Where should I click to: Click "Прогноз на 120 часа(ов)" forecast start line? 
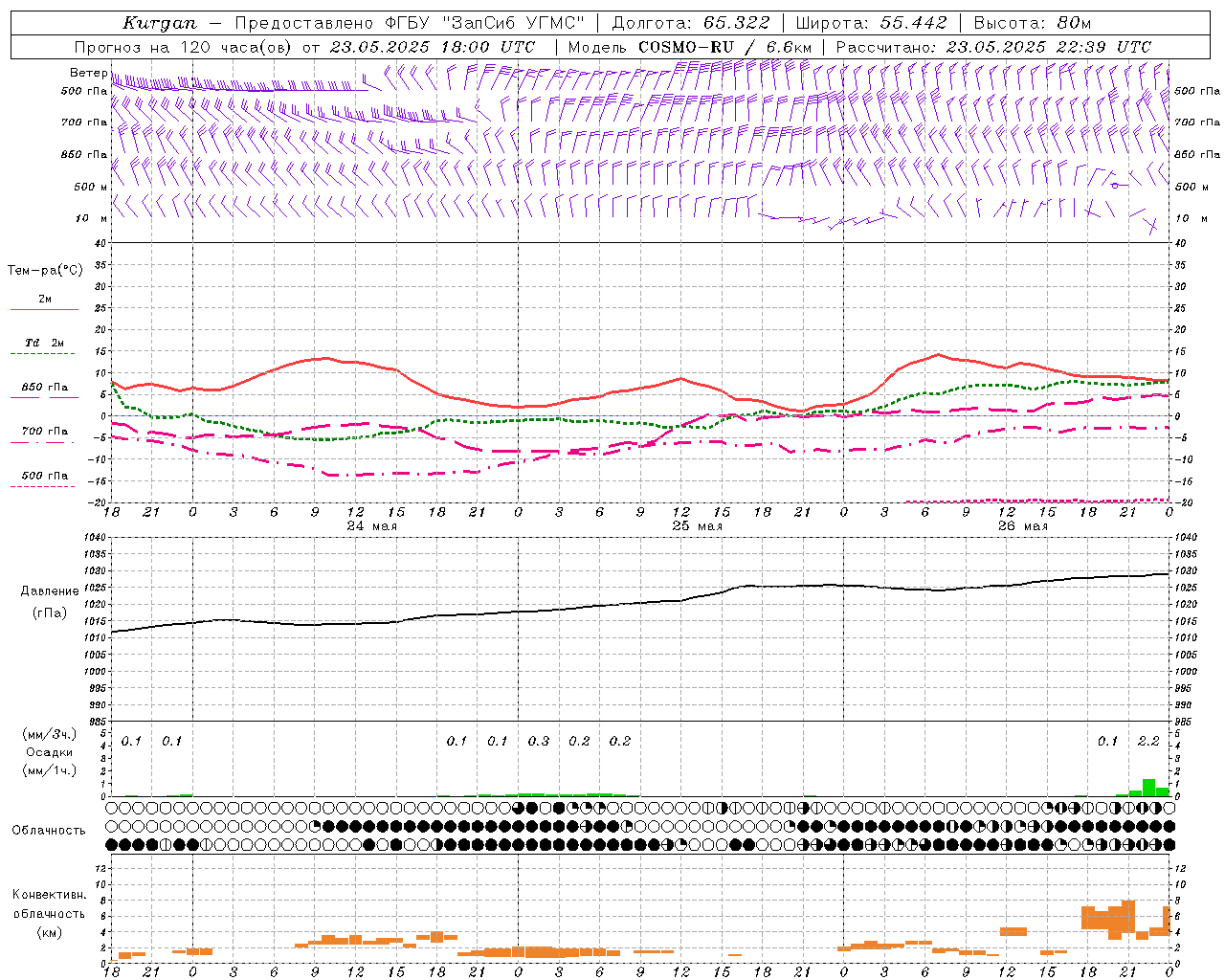tap(305, 47)
